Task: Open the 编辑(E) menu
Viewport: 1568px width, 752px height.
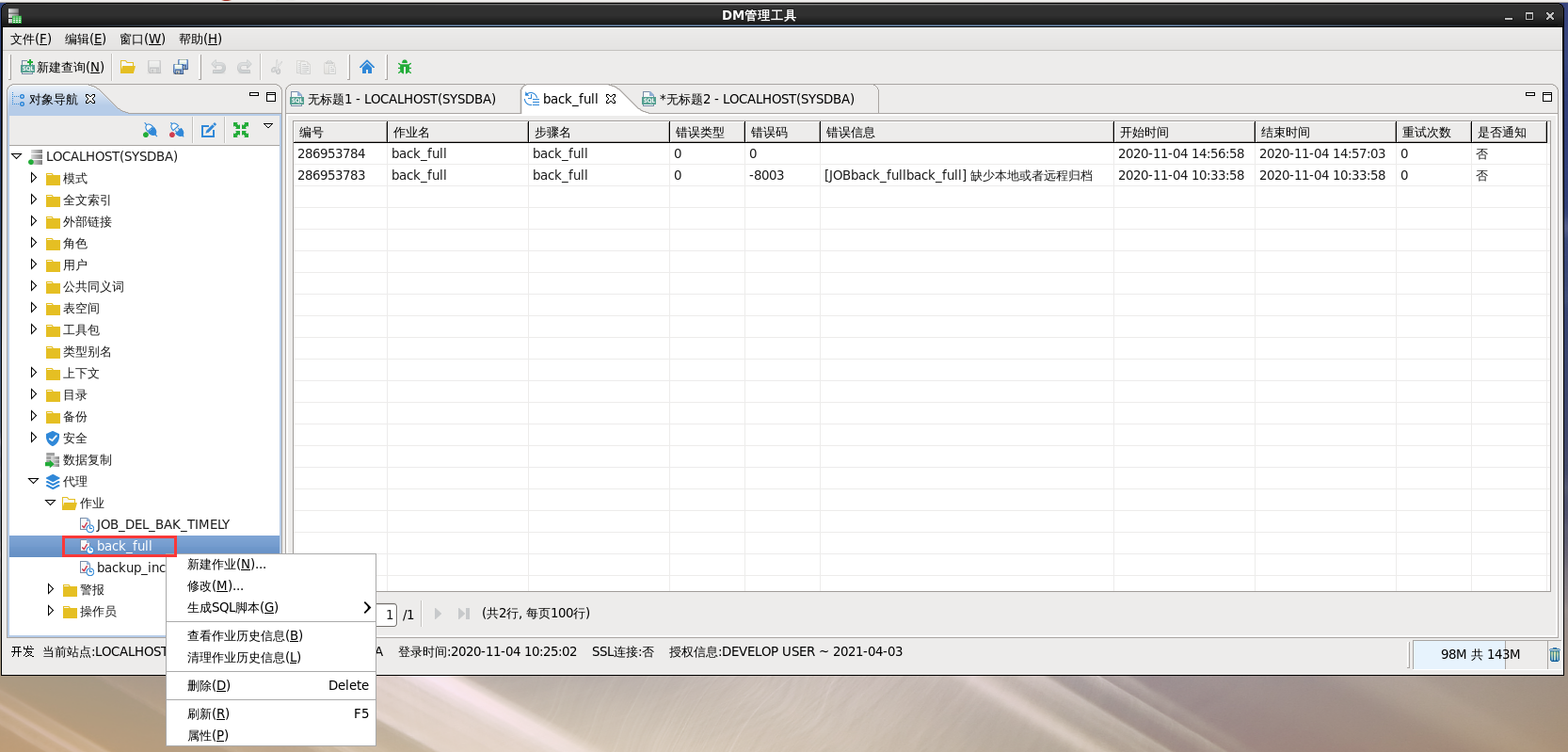Action: click(86, 39)
